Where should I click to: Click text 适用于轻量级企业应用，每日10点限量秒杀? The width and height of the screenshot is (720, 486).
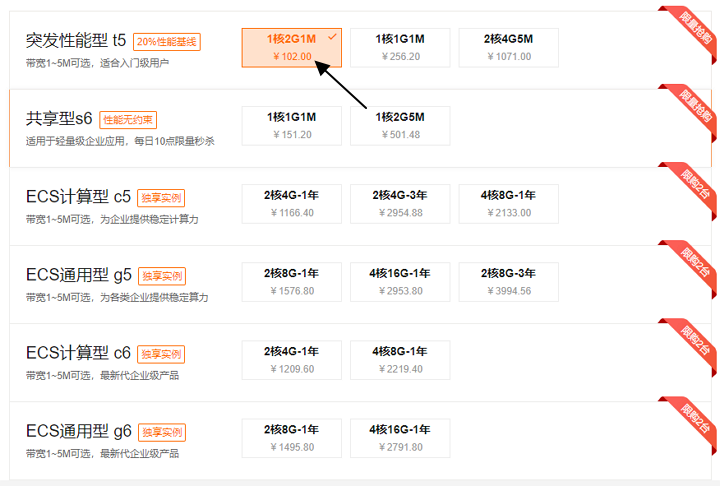[120, 141]
